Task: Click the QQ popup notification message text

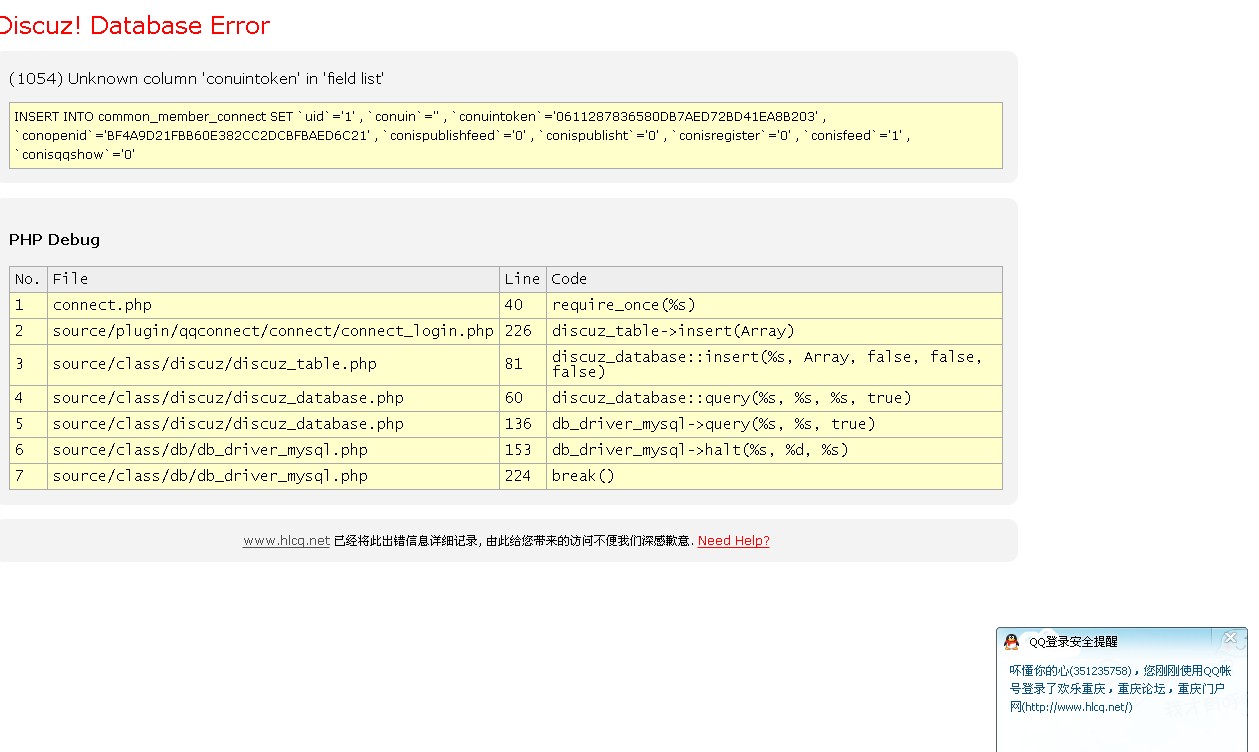Action: pos(1120,688)
